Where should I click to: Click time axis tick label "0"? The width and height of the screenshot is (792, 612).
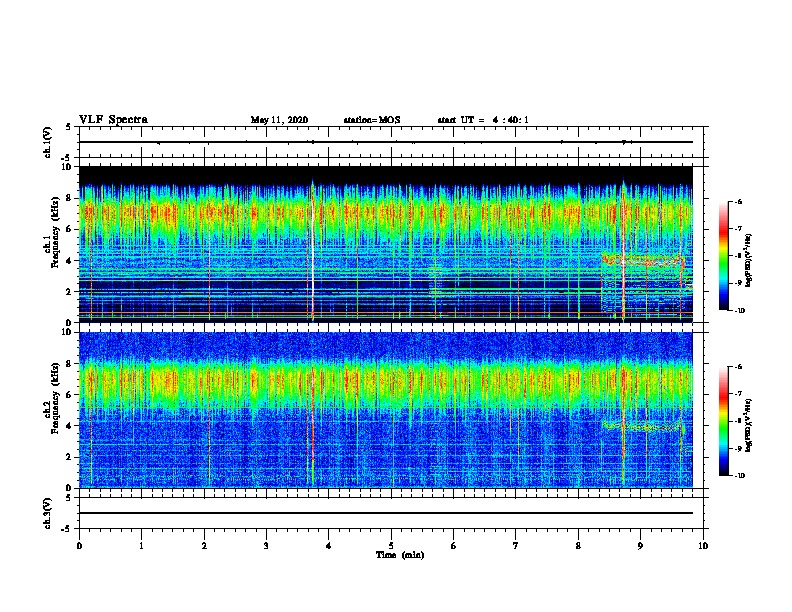pos(79,546)
